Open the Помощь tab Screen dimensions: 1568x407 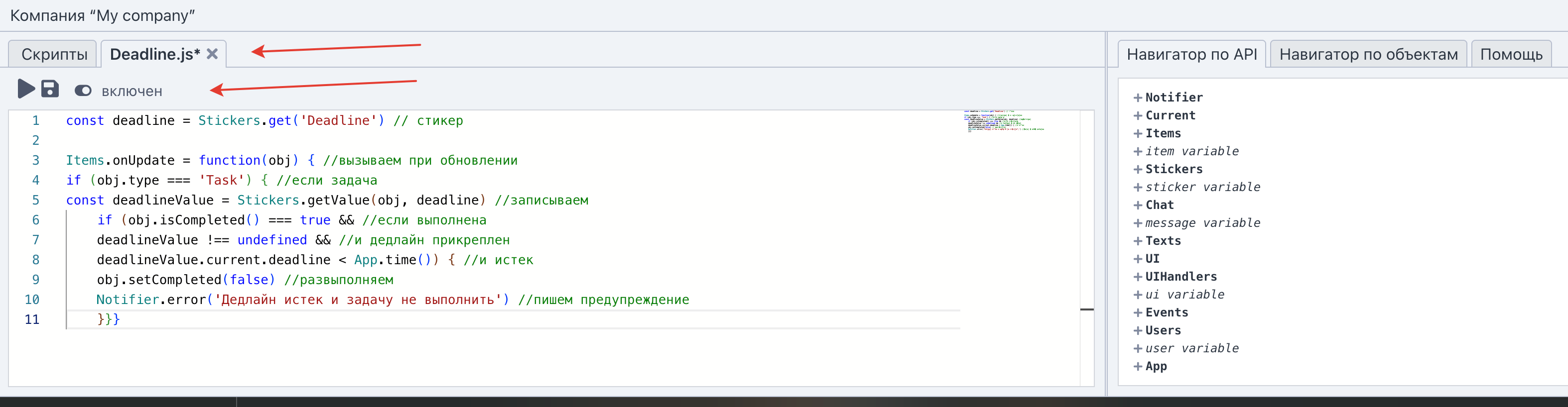click(x=1511, y=54)
